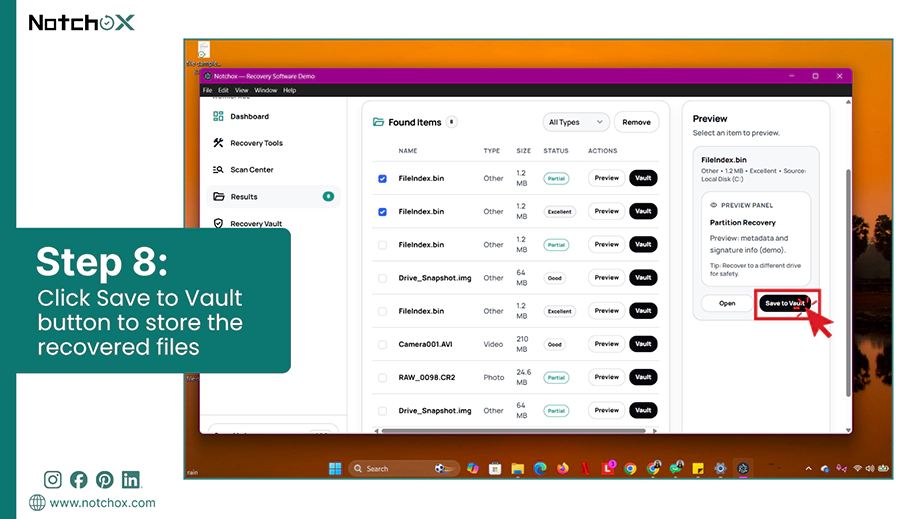Click Open button in Preview panel

(x=727, y=303)
